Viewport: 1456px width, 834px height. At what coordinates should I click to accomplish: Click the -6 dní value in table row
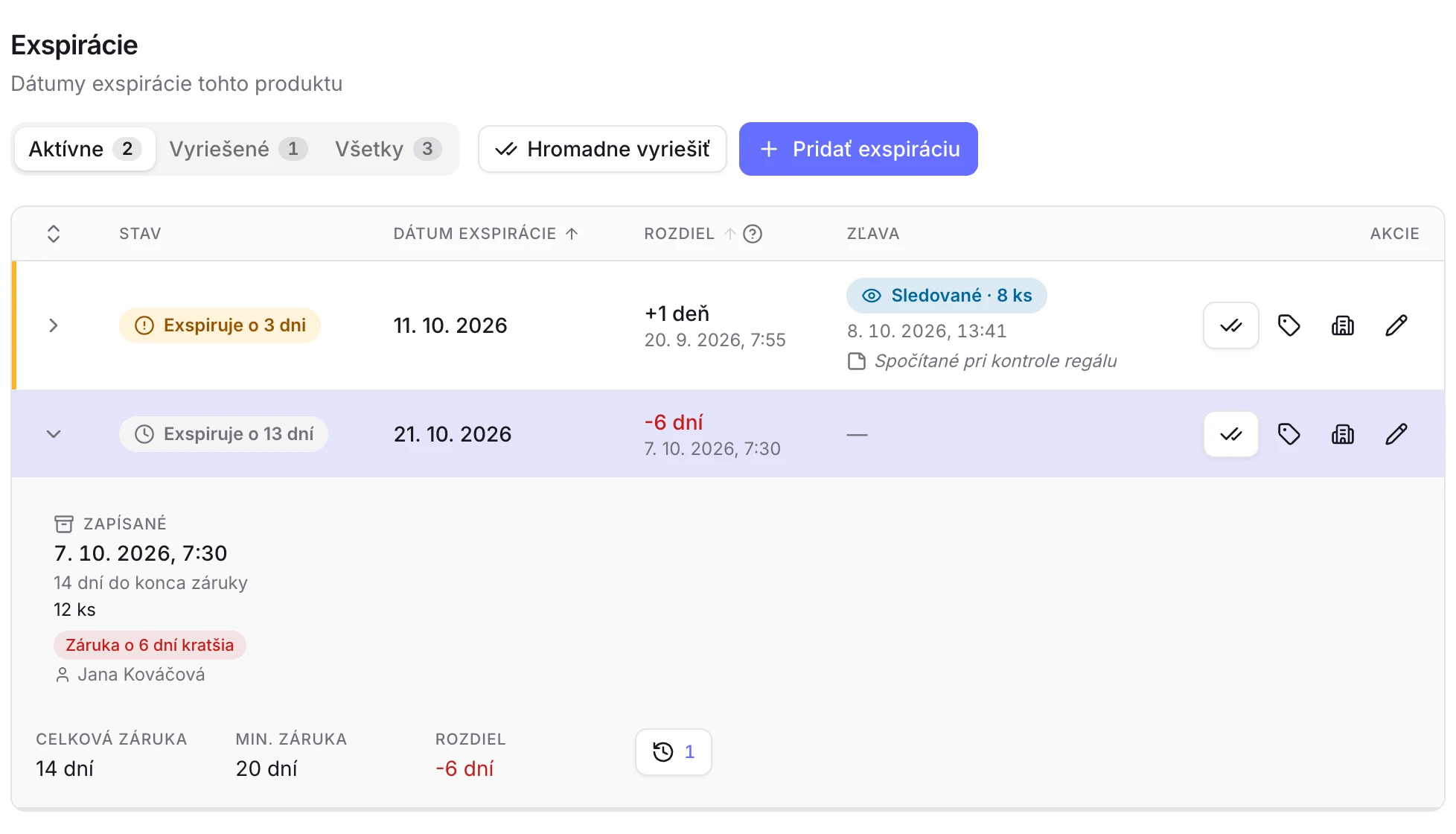674,422
